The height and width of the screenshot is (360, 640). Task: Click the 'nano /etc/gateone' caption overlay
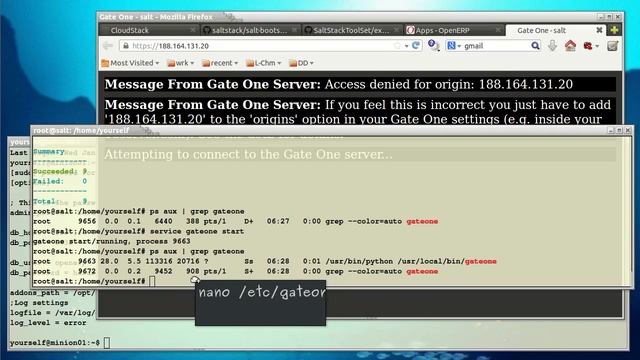click(260, 302)
